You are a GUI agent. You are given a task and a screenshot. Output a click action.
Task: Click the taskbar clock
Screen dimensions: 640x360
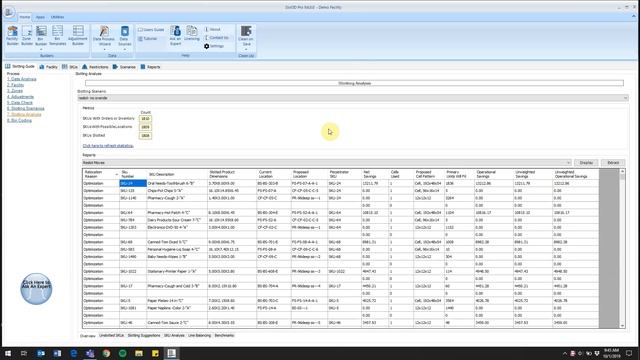point(611,353)
